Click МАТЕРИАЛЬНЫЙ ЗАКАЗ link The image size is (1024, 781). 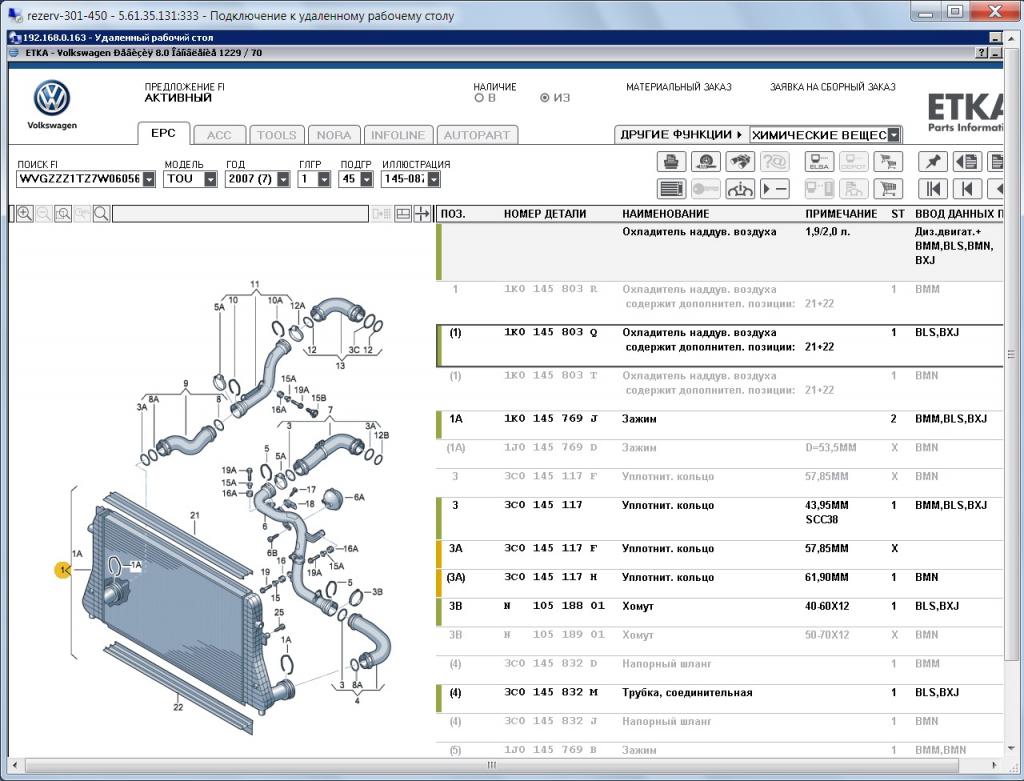coord(679,87)
